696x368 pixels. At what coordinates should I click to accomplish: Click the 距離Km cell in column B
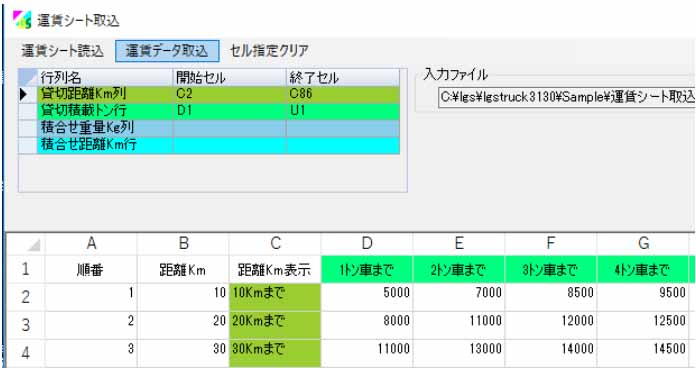(183, 269)
